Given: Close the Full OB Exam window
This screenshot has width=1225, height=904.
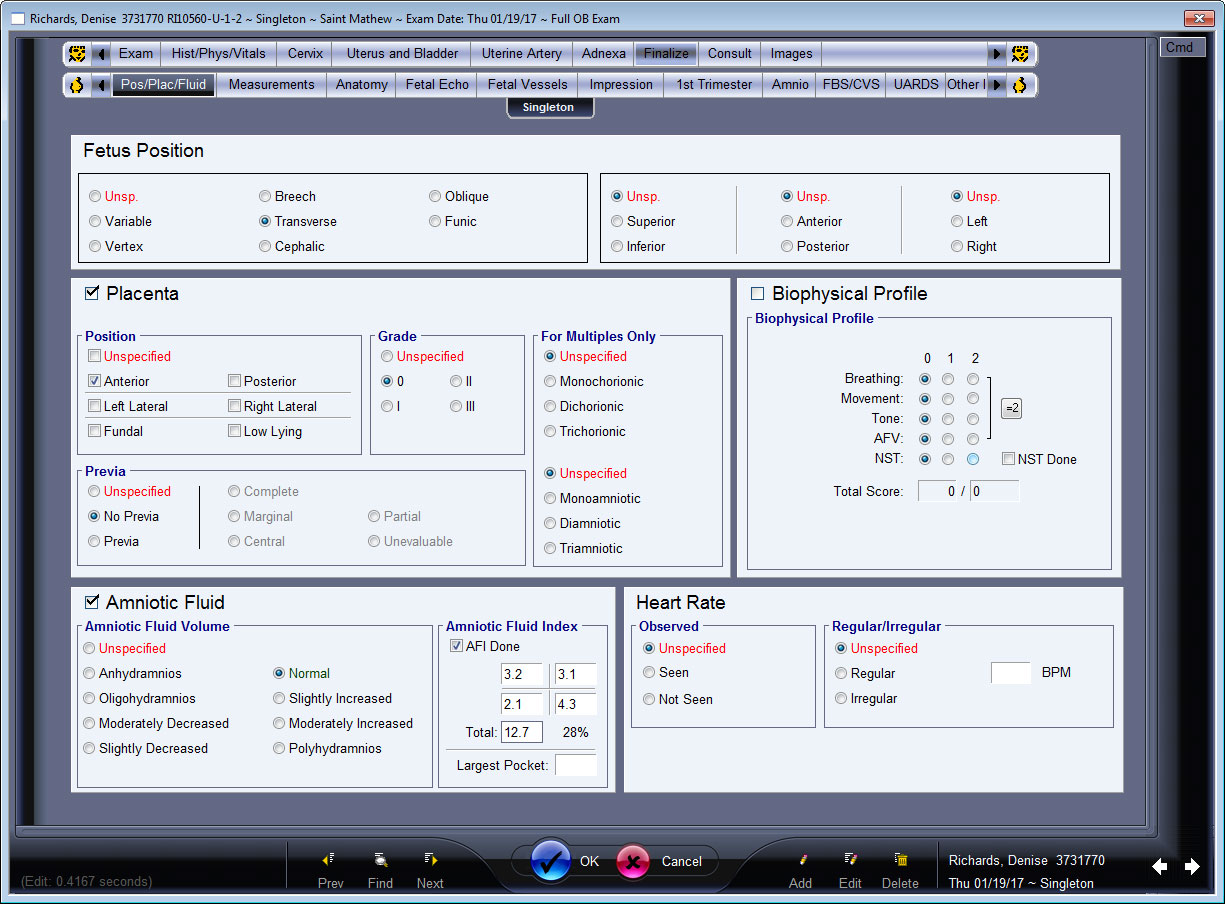Looking at the screenshot, I should (1199, 18).
